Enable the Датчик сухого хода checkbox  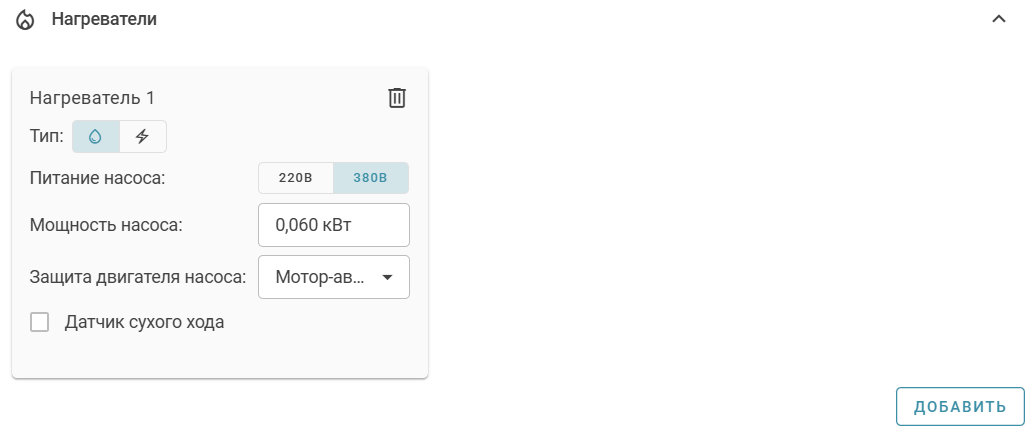click(40, 322)
